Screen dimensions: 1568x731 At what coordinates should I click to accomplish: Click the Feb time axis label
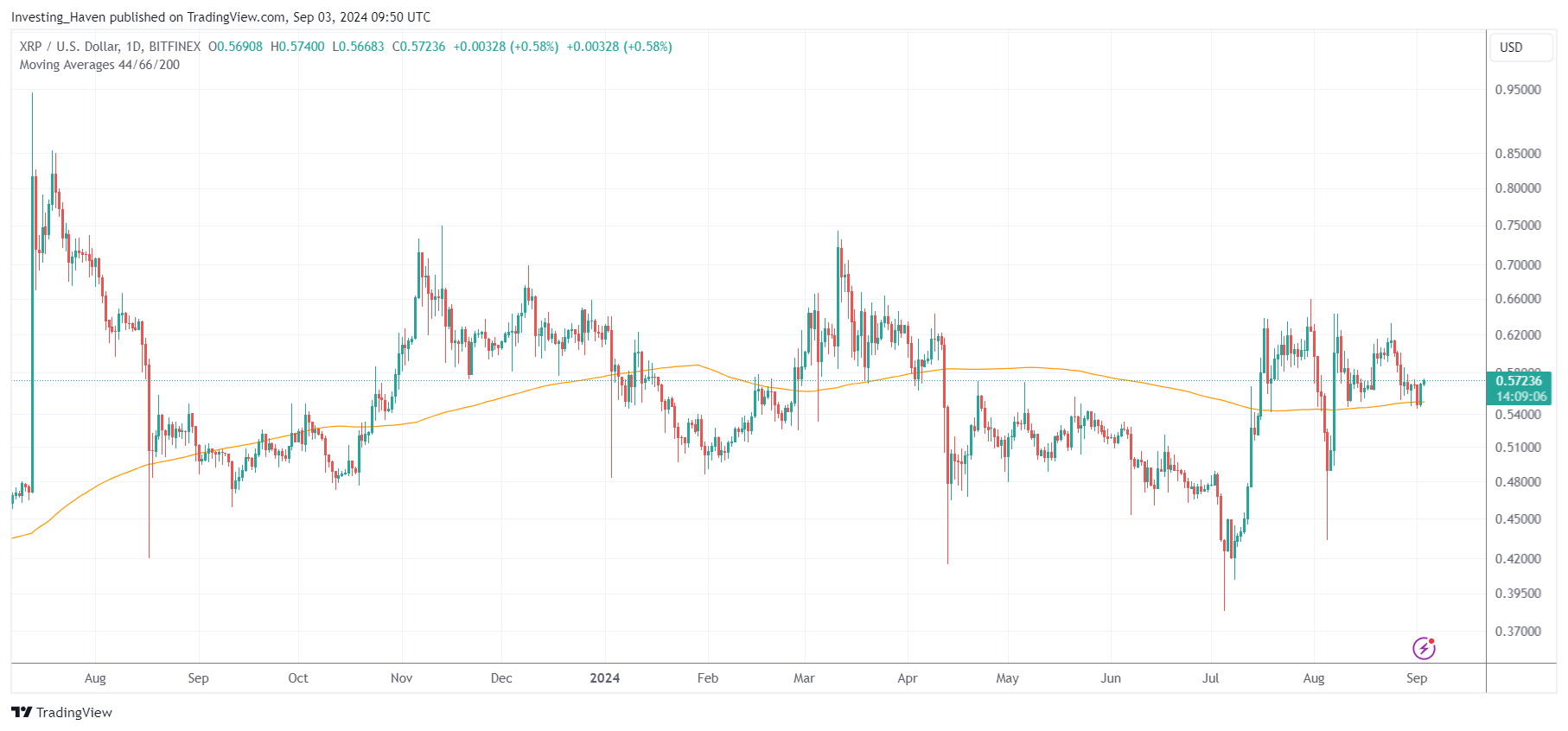coord(708,678)
